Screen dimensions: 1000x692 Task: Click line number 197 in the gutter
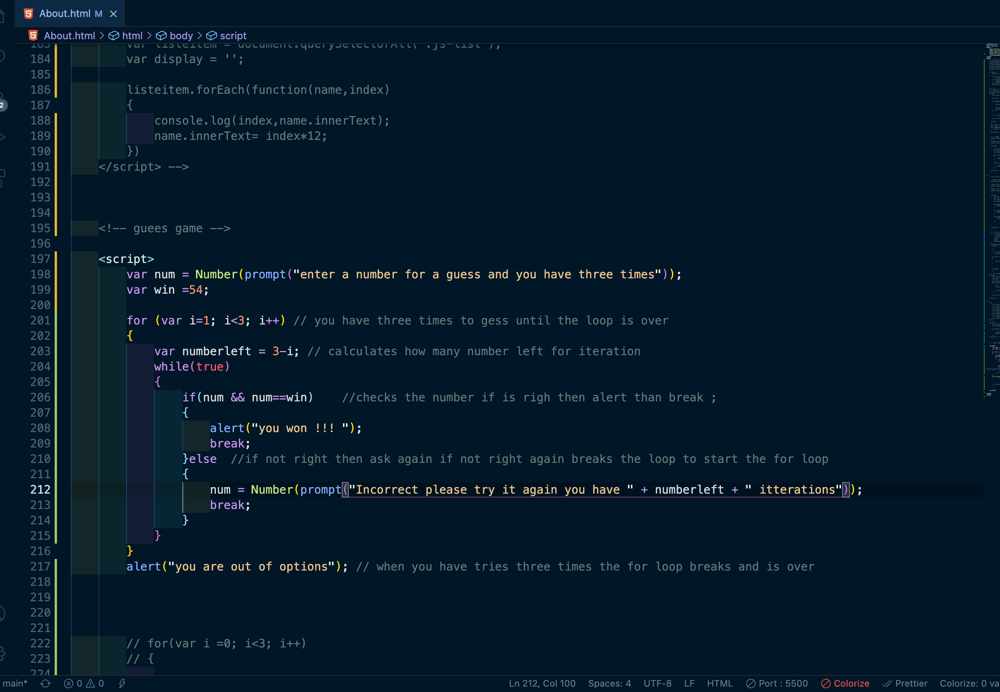tap(40, 258)
